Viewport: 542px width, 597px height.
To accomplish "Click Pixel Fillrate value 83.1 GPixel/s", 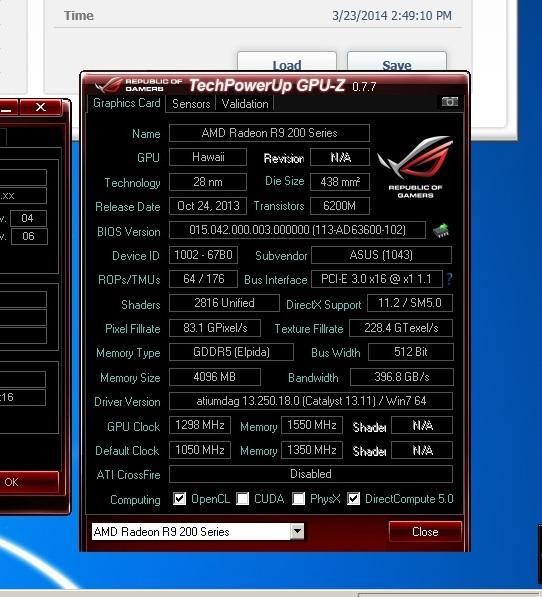I will (x=215, y=328).
